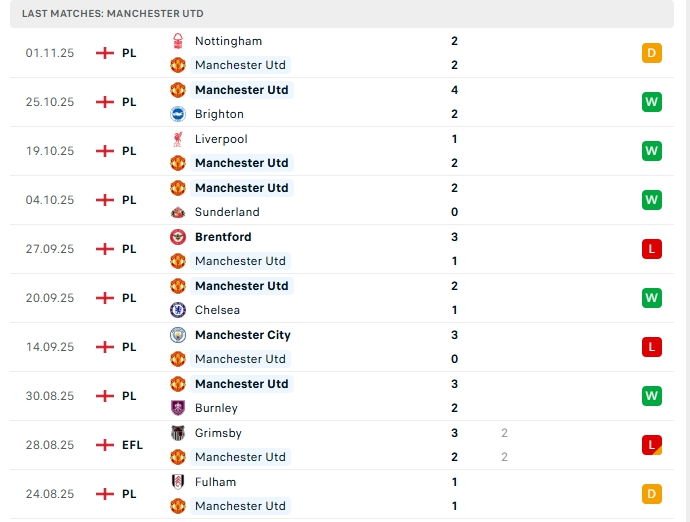The image size is (690, 522).
Task: Click the Chelsea club crest icon
Action: tap(178, 310)
